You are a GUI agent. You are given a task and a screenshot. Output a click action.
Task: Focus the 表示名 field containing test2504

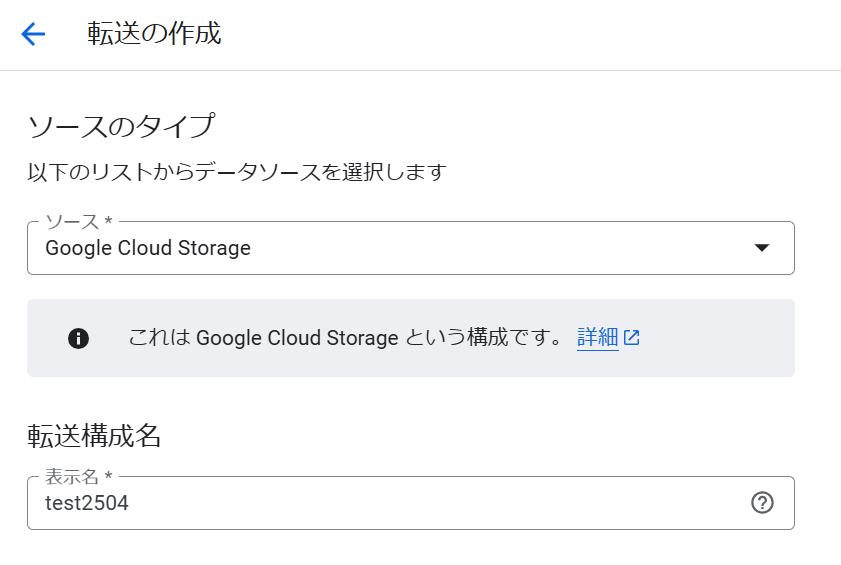411,503
